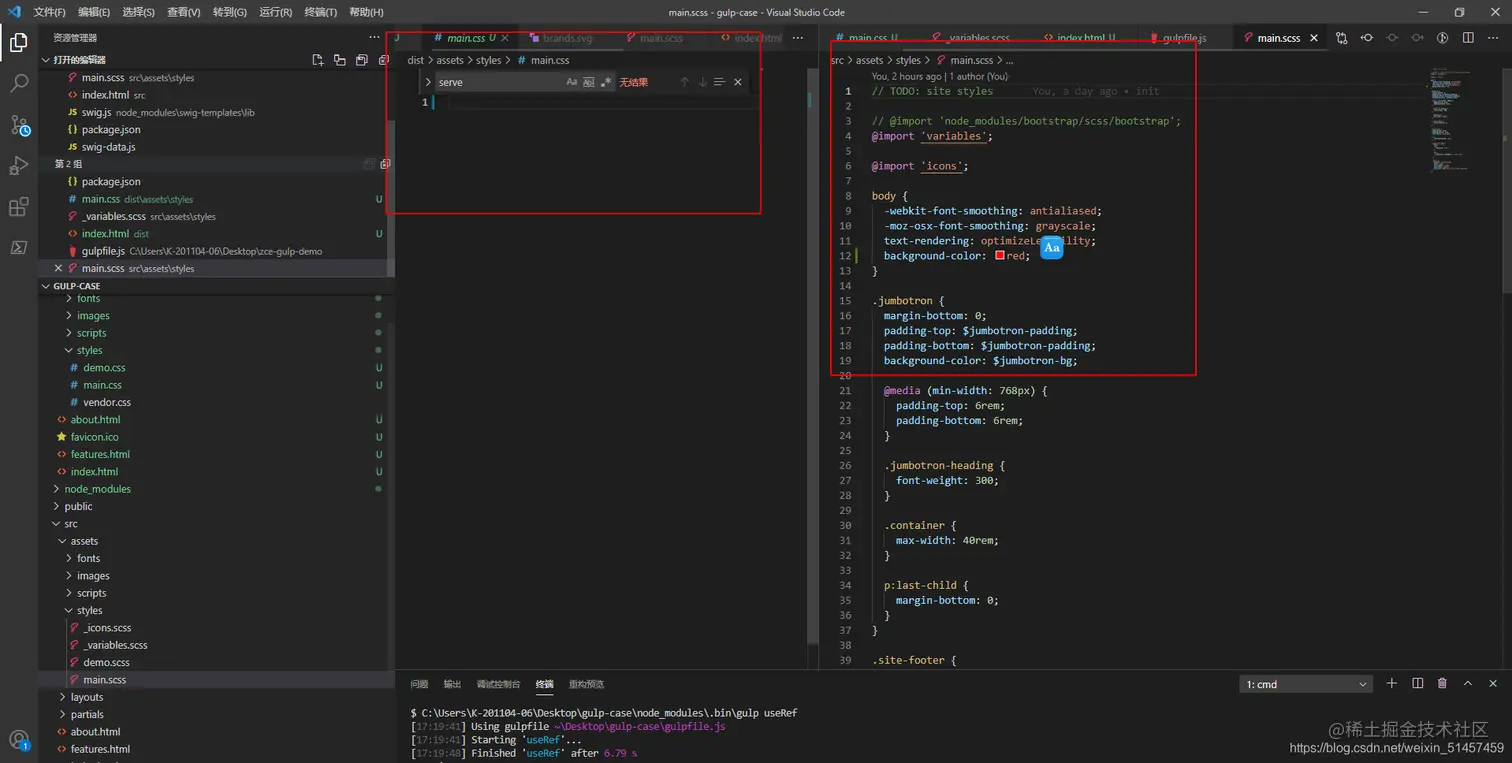Viewport: 1512px width, 763px height.
Task: Switch to the 问题 panel tab
Action: [419, 684]
